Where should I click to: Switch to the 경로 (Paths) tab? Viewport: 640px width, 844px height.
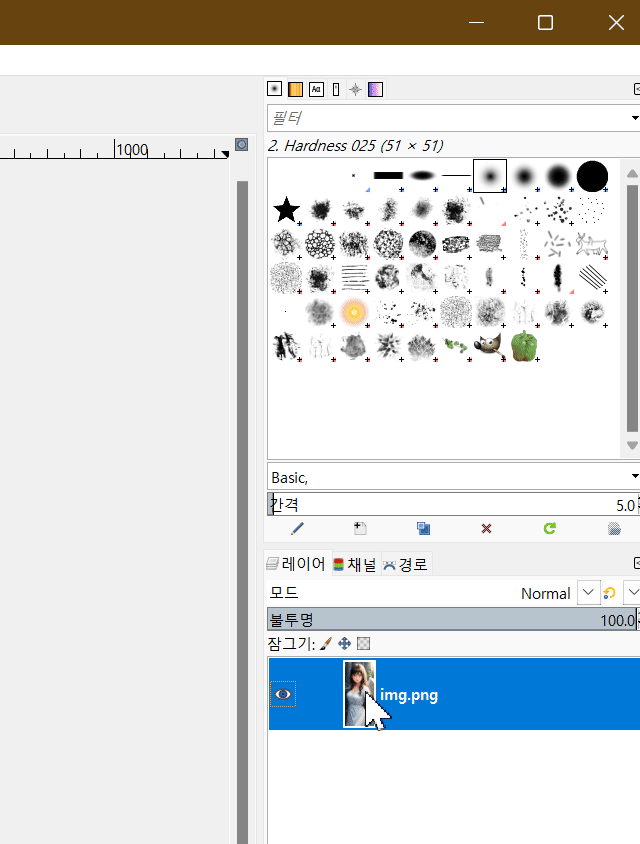click(406, 564)
